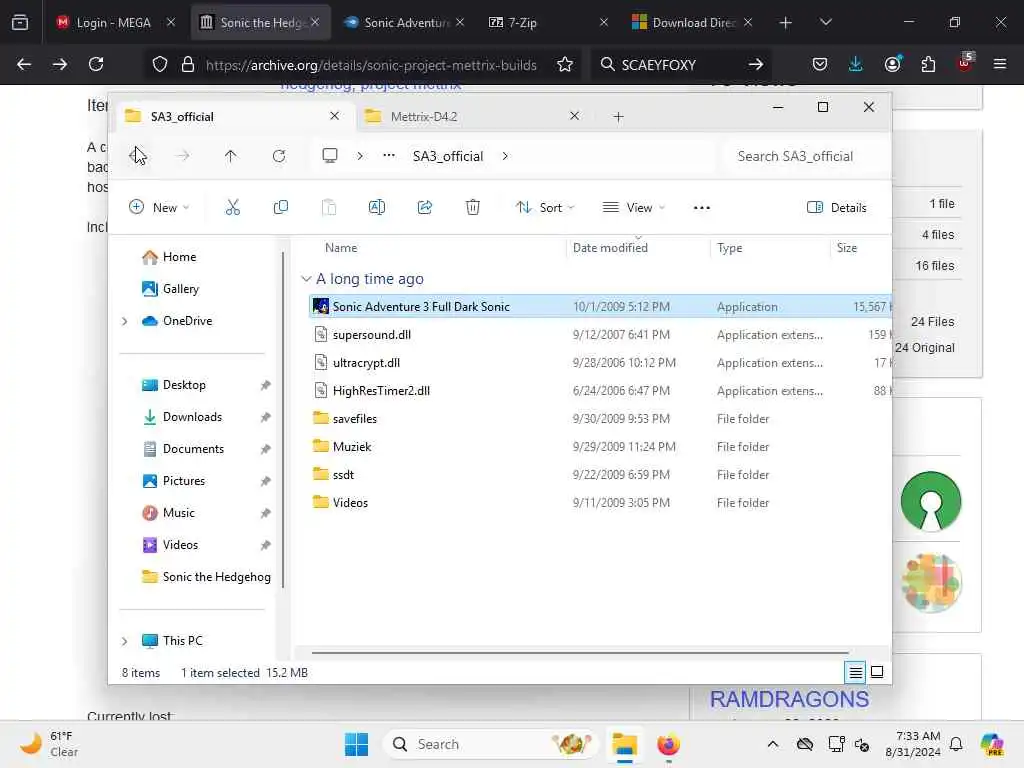Click the taskbar Search box
1024x768 pixels.
pos(490,744)
